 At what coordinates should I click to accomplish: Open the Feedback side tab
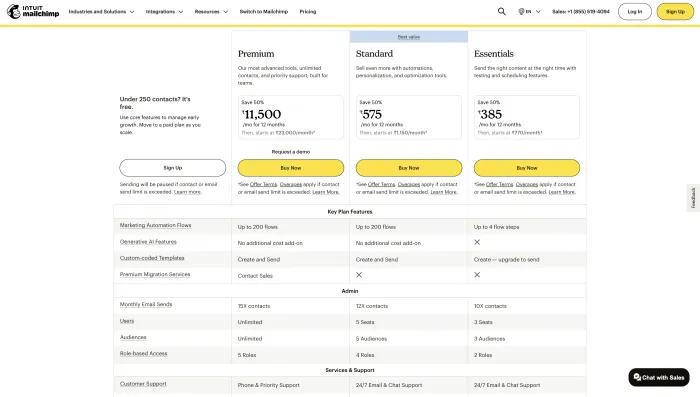693,197
